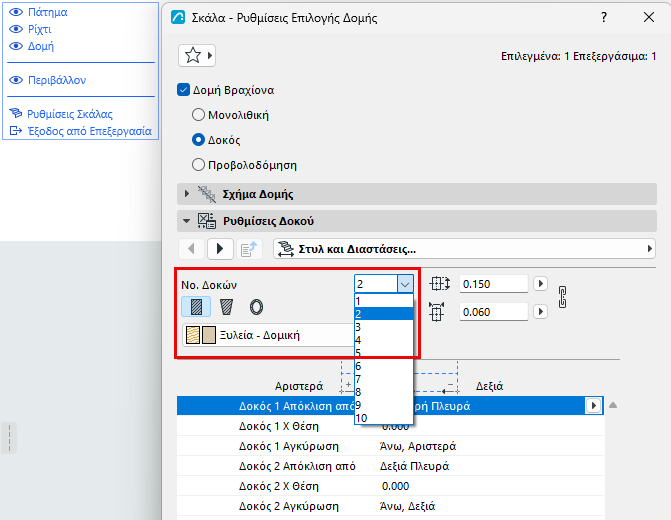
Task: Toggle visibility of Πάτημα eye icon
Action: click(x=16, y=12)
